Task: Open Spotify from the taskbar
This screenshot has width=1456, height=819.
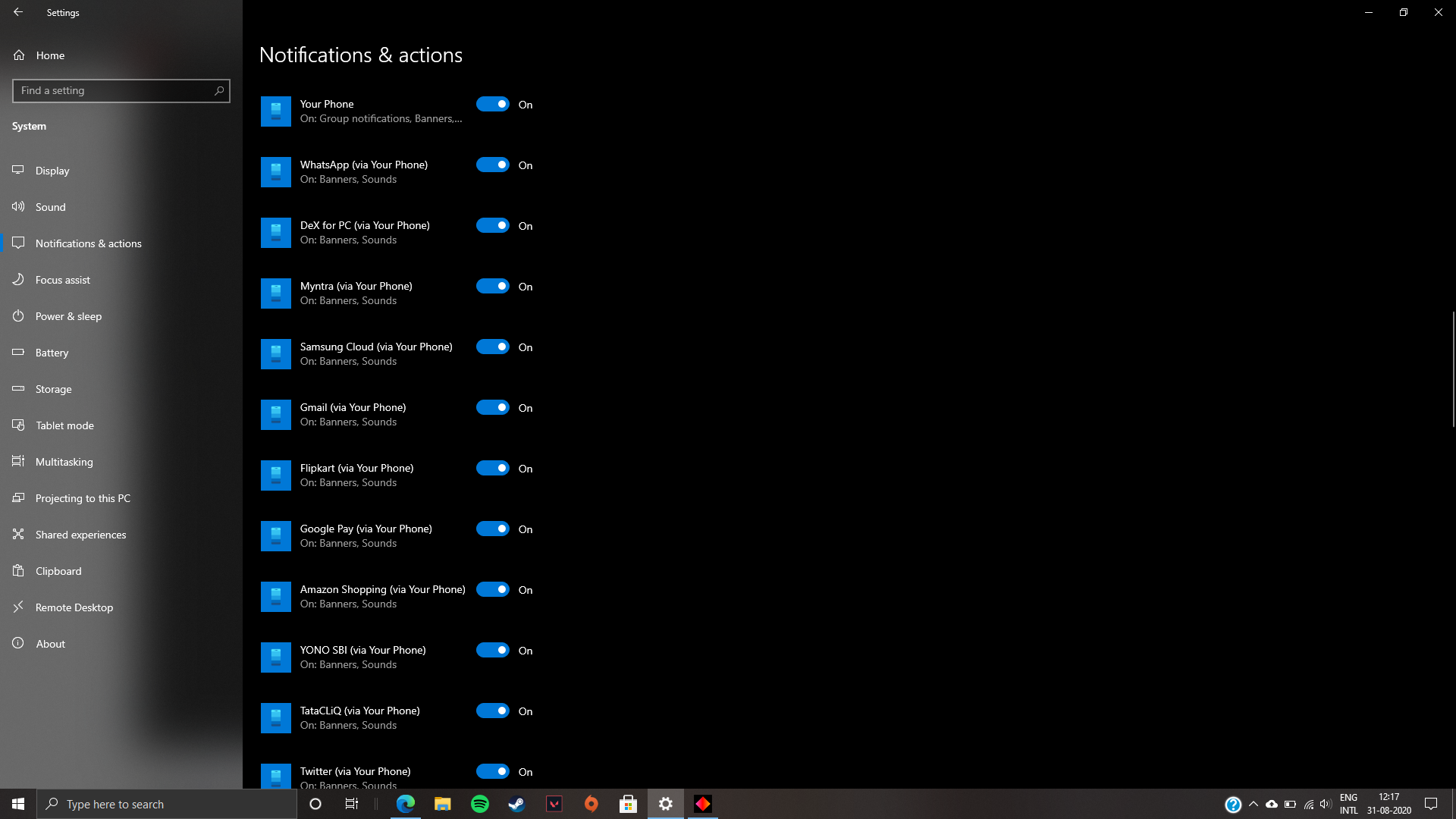Action: click(x=480, y=804)
